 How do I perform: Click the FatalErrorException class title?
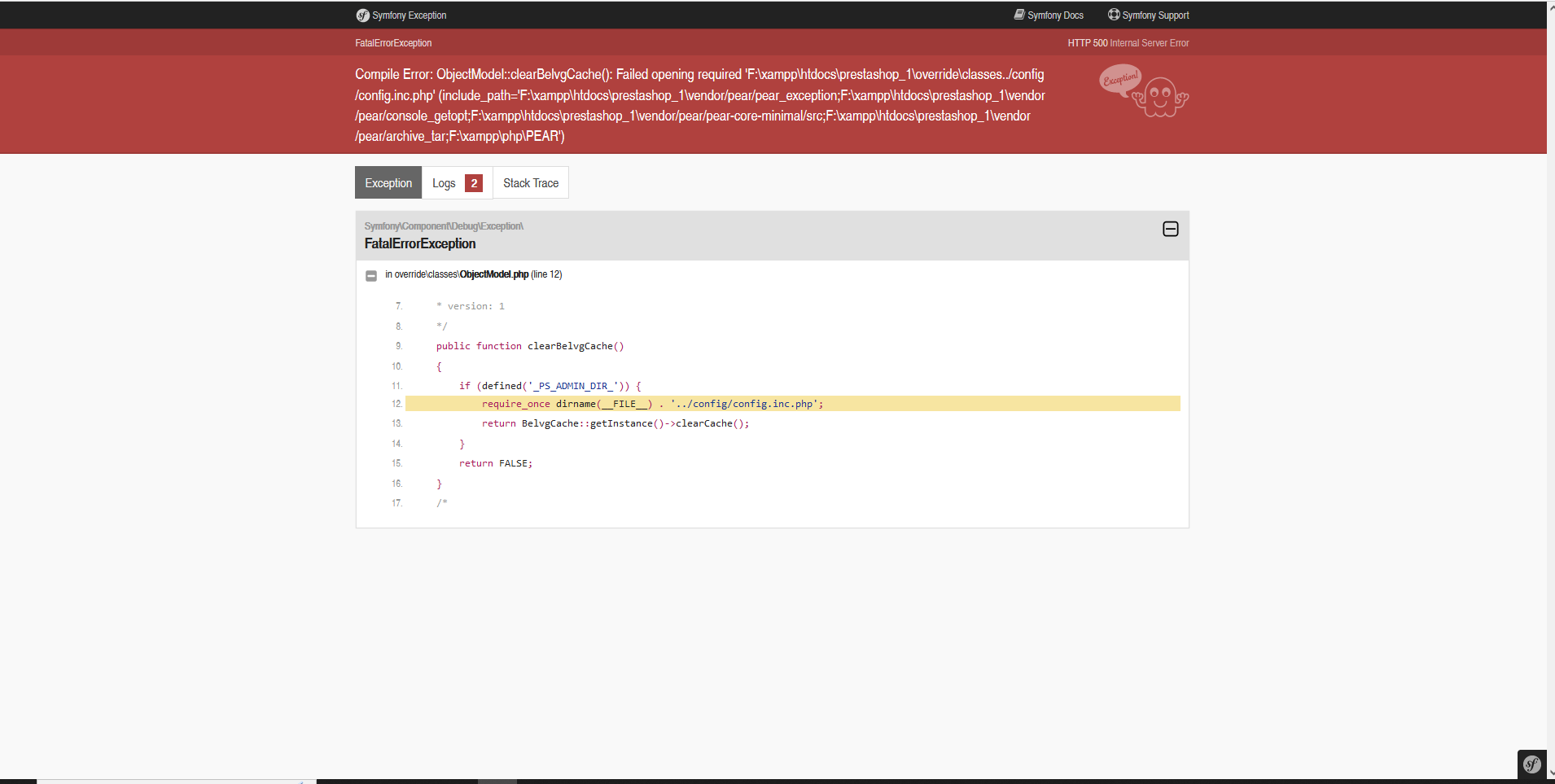[420, 243]
